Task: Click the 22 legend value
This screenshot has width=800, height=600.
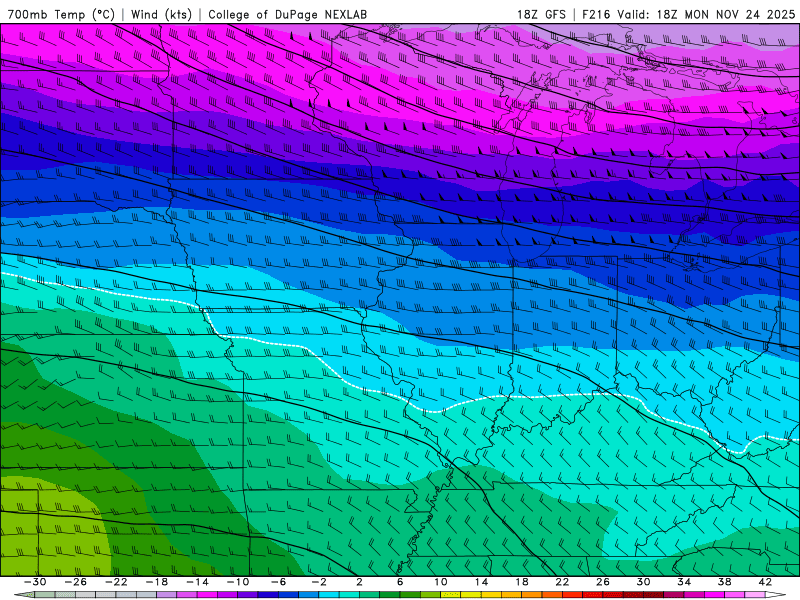Action: tap(562, 582)
